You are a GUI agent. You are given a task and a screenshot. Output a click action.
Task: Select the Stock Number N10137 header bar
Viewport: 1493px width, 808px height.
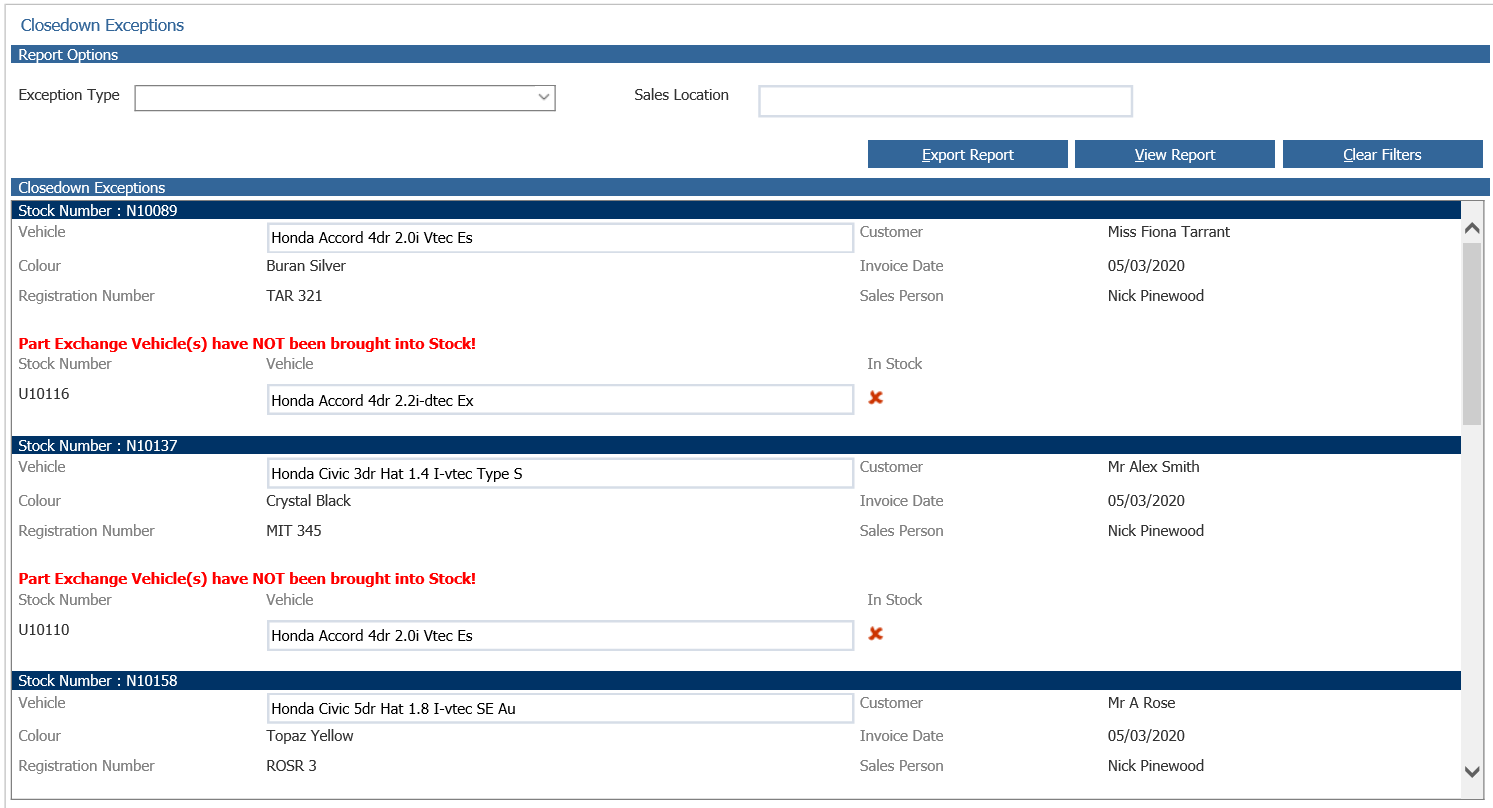point(735,445)
